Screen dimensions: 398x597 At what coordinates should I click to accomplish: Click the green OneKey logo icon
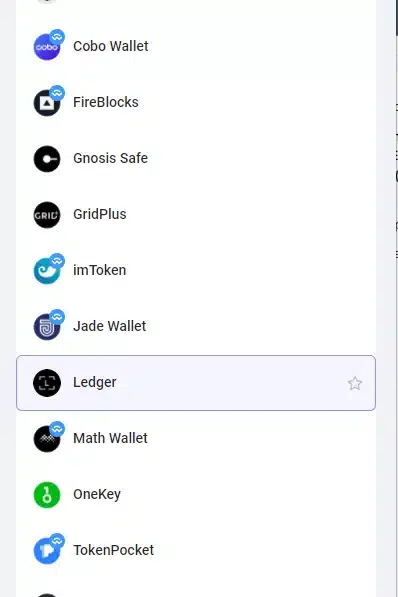(x=47, y=495)
